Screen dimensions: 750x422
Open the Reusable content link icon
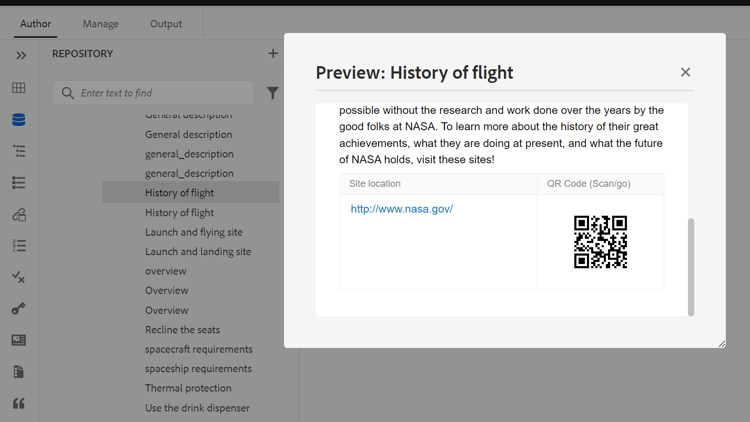[19, 214]
